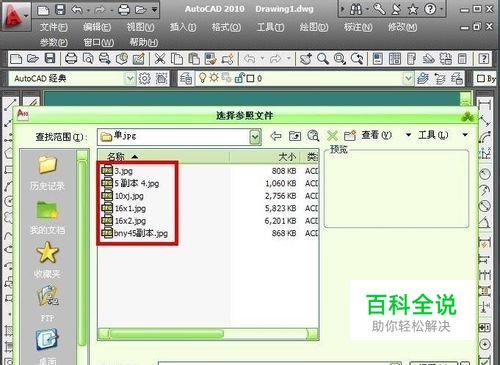
Task: Open the Workspace Settings gear icon
Action: pyautogui.click(x=144, y=79)
